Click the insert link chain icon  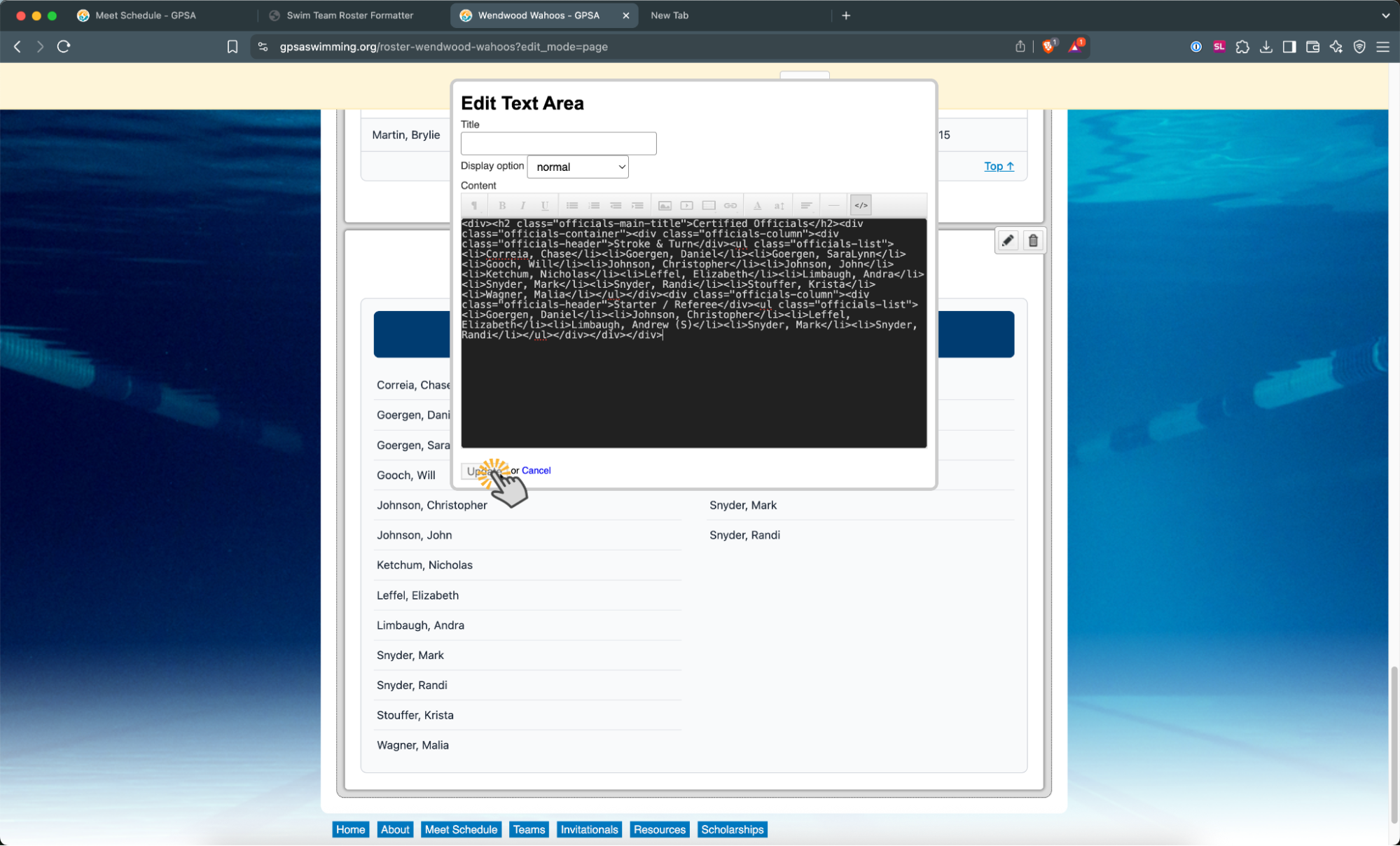pyautogui.click(x=730, y=205)
